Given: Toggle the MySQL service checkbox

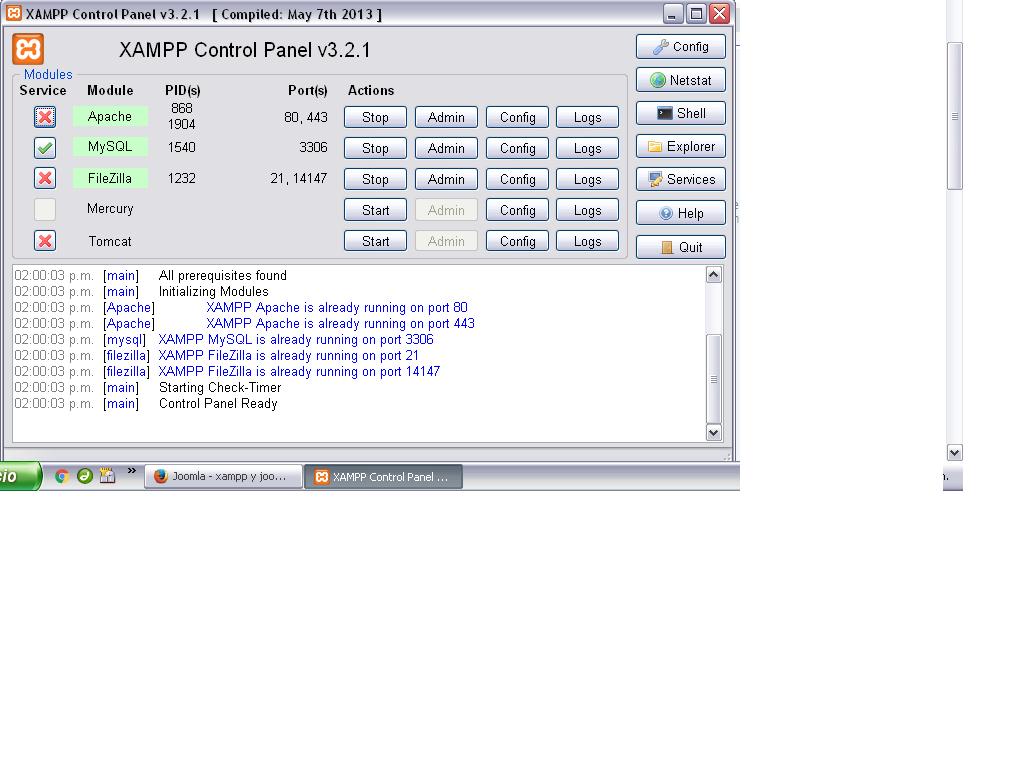Looking at the screenshot, I should pyautogui.click(x=45, y=148).
